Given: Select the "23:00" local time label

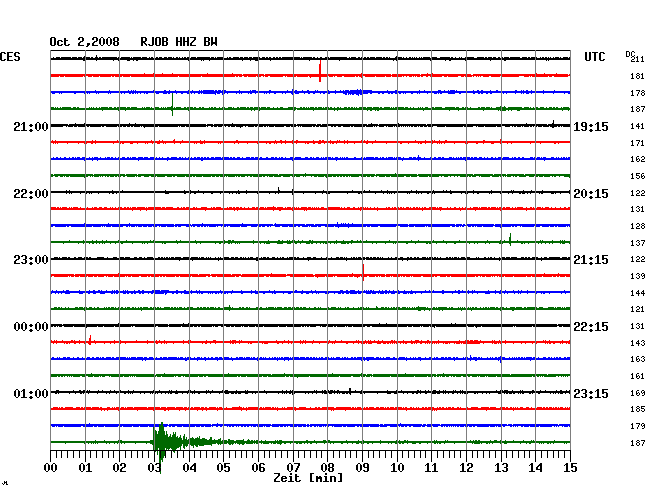Looking at the screenshot, I should [31, 260].
